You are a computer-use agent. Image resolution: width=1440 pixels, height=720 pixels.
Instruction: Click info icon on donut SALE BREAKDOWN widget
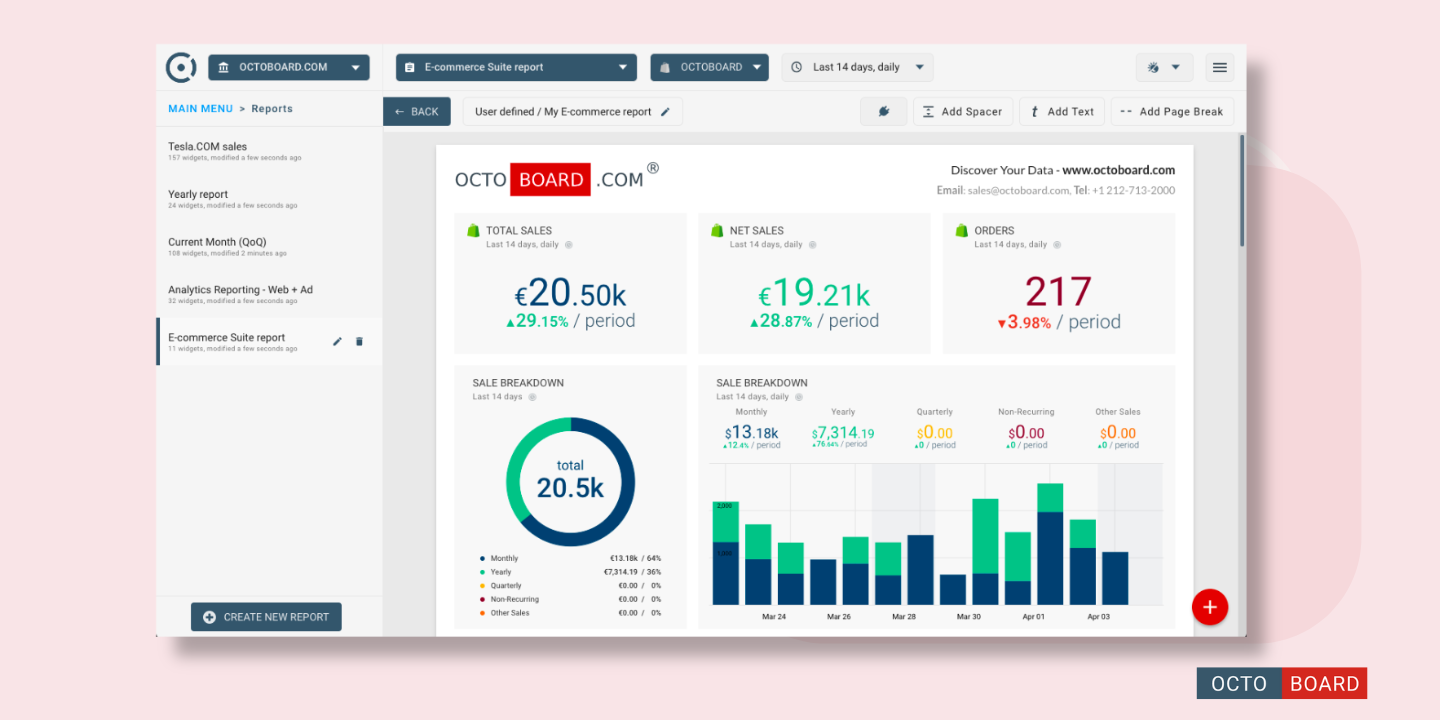[x=532, y=397]
